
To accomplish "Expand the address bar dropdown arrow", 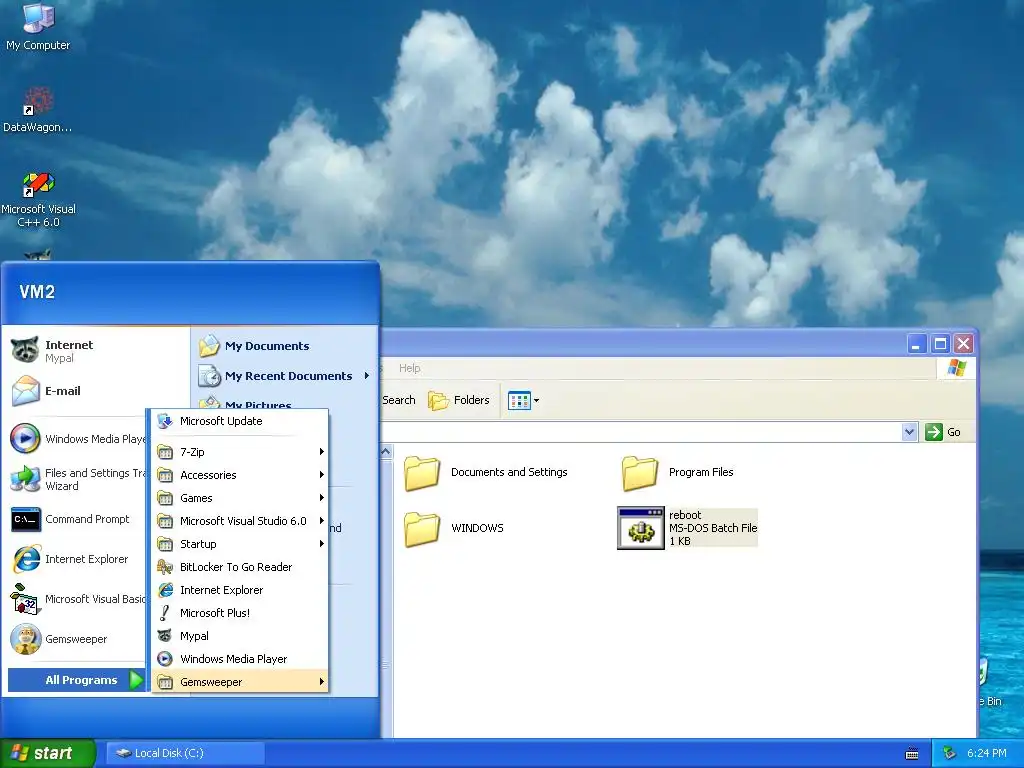I will point(909,432).
